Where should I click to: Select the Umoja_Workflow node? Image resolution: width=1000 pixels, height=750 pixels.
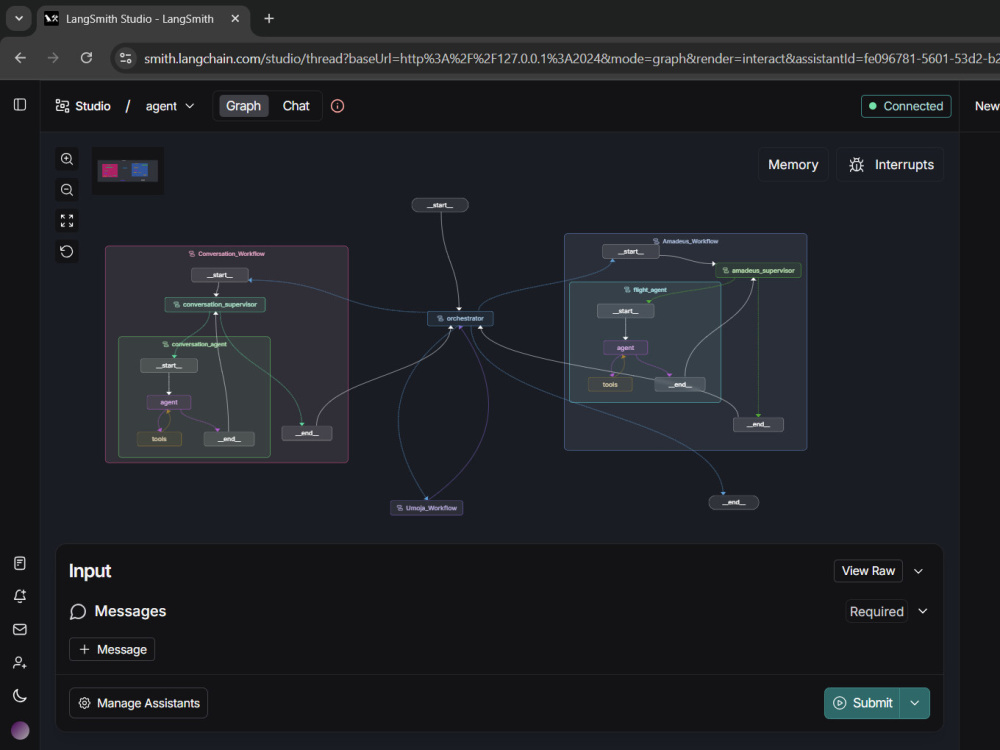point(427,508)
